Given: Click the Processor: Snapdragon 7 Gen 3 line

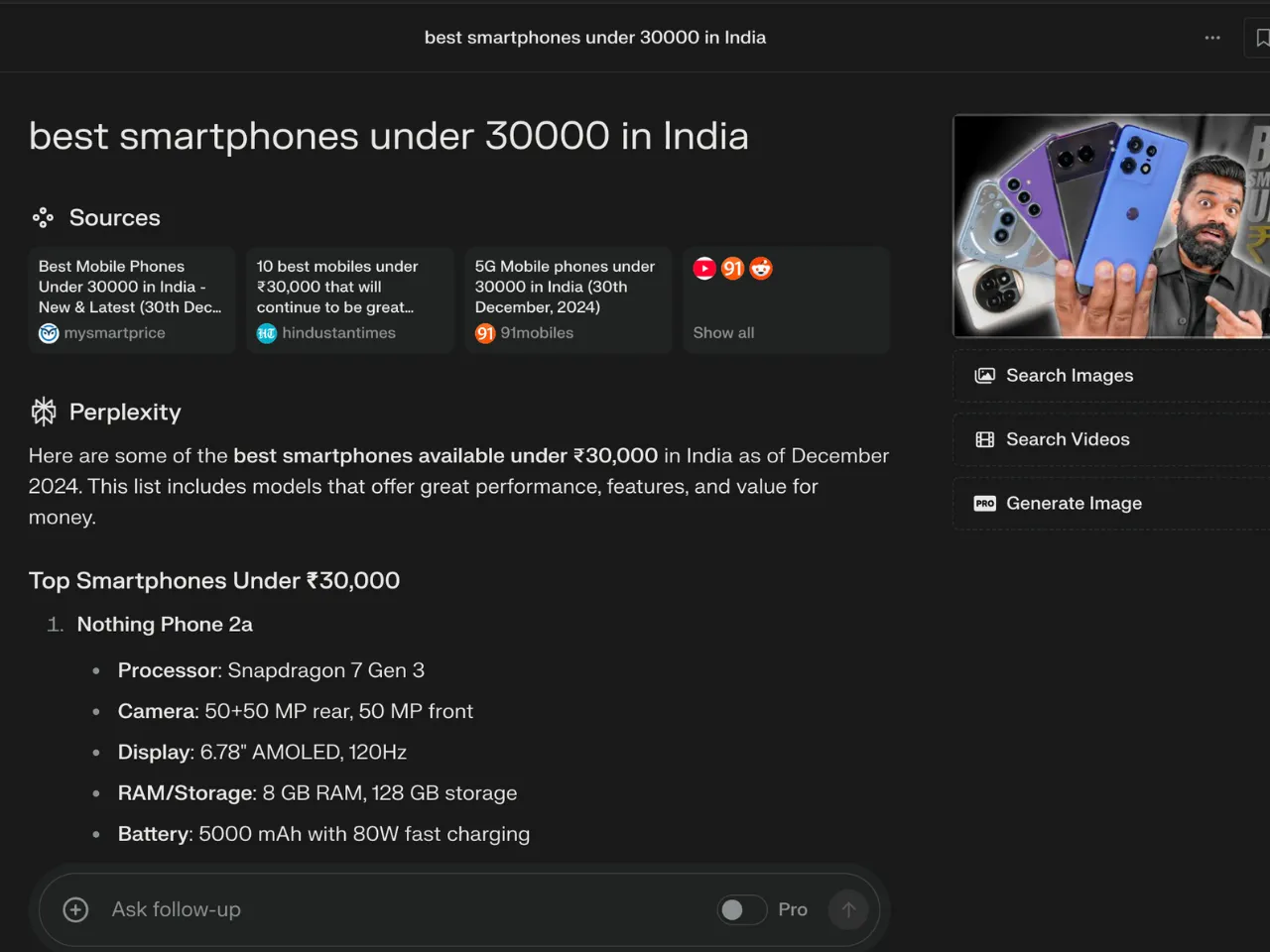Looking at the screenshot, I should tap(271, 670).
